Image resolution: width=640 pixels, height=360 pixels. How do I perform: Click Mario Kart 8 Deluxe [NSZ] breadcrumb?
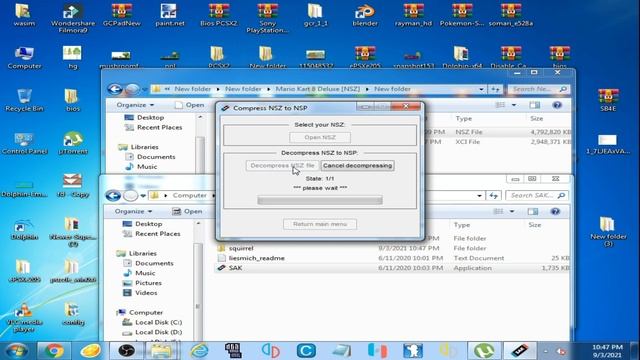318,89
